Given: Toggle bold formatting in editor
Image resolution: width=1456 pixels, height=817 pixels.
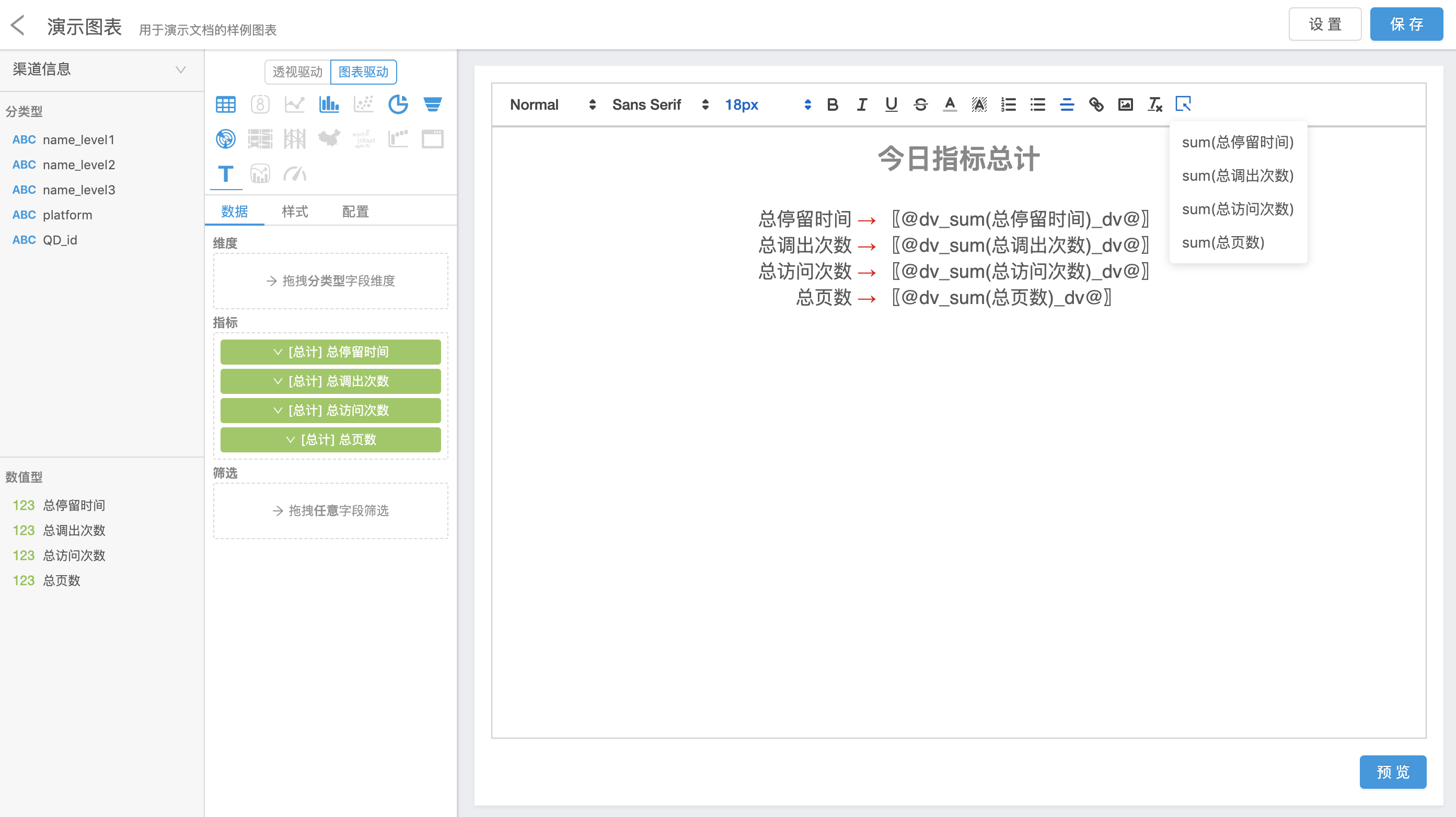Looking at the screenshot, I should (x=832, y=104).
